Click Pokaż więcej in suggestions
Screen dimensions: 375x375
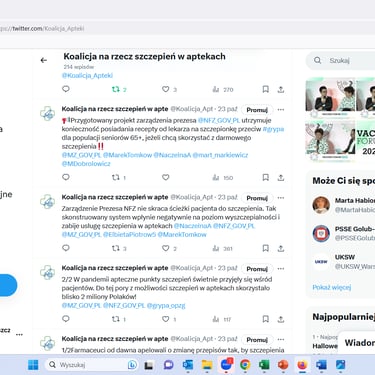332,287
